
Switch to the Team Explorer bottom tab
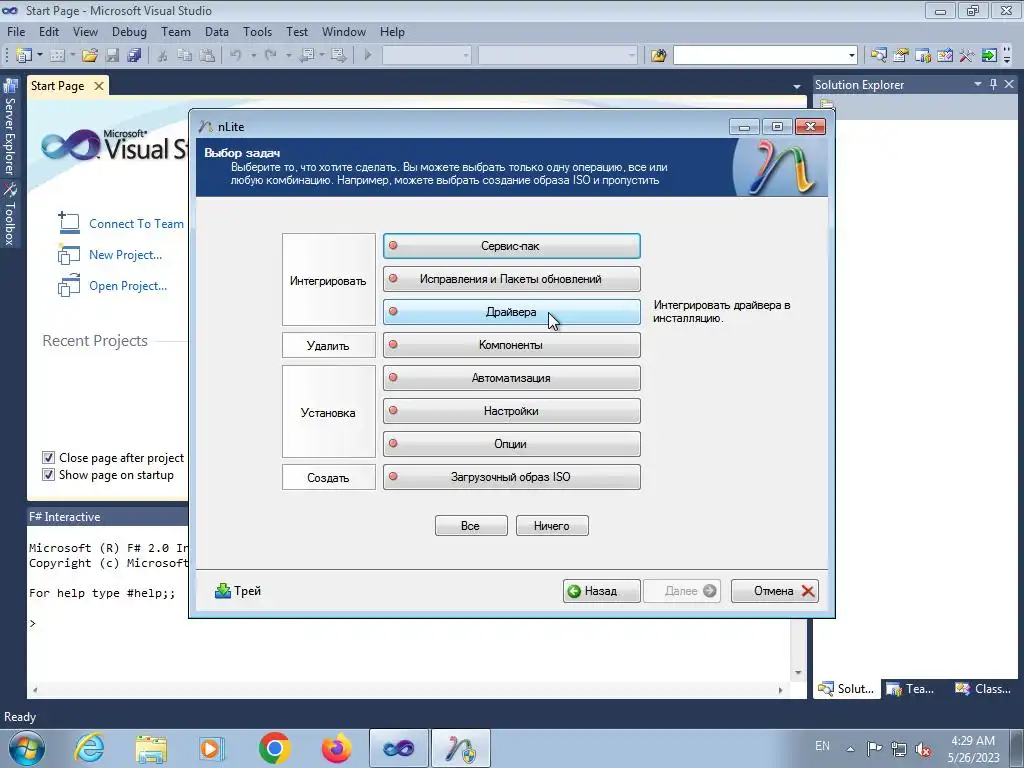tap(912, 688)
